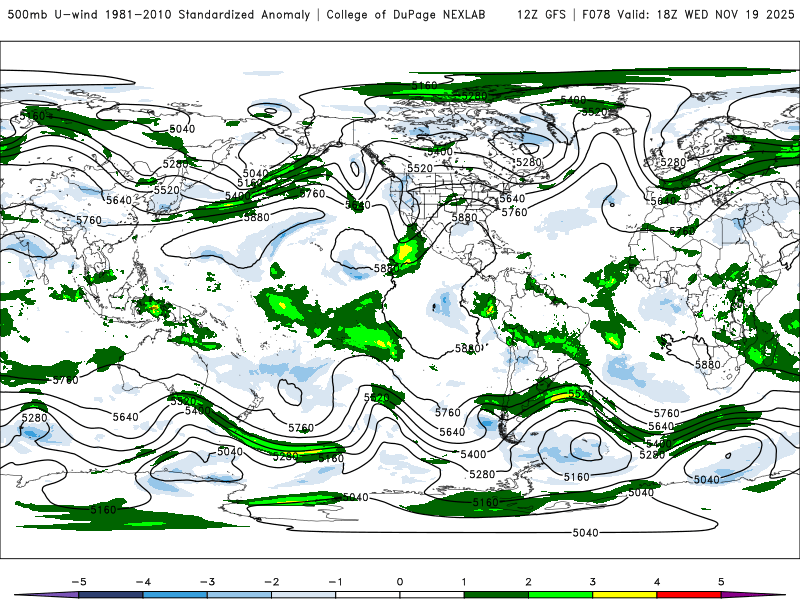Click the blue -4 to -3 colorbar segment

[175, 595]
